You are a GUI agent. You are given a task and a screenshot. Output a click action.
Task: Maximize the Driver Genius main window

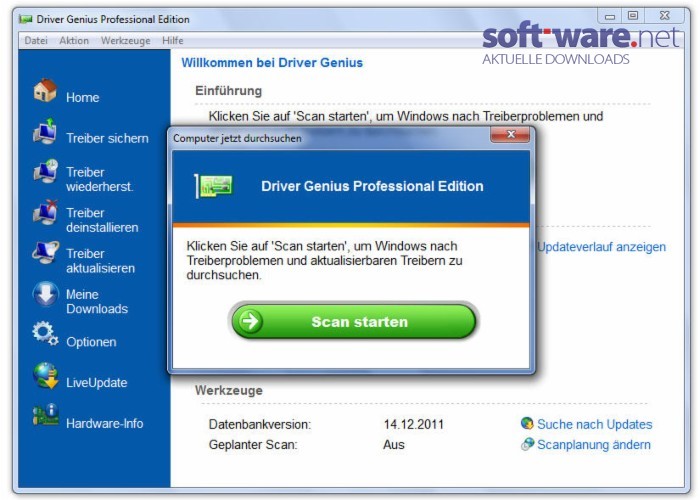coord(633,16)
